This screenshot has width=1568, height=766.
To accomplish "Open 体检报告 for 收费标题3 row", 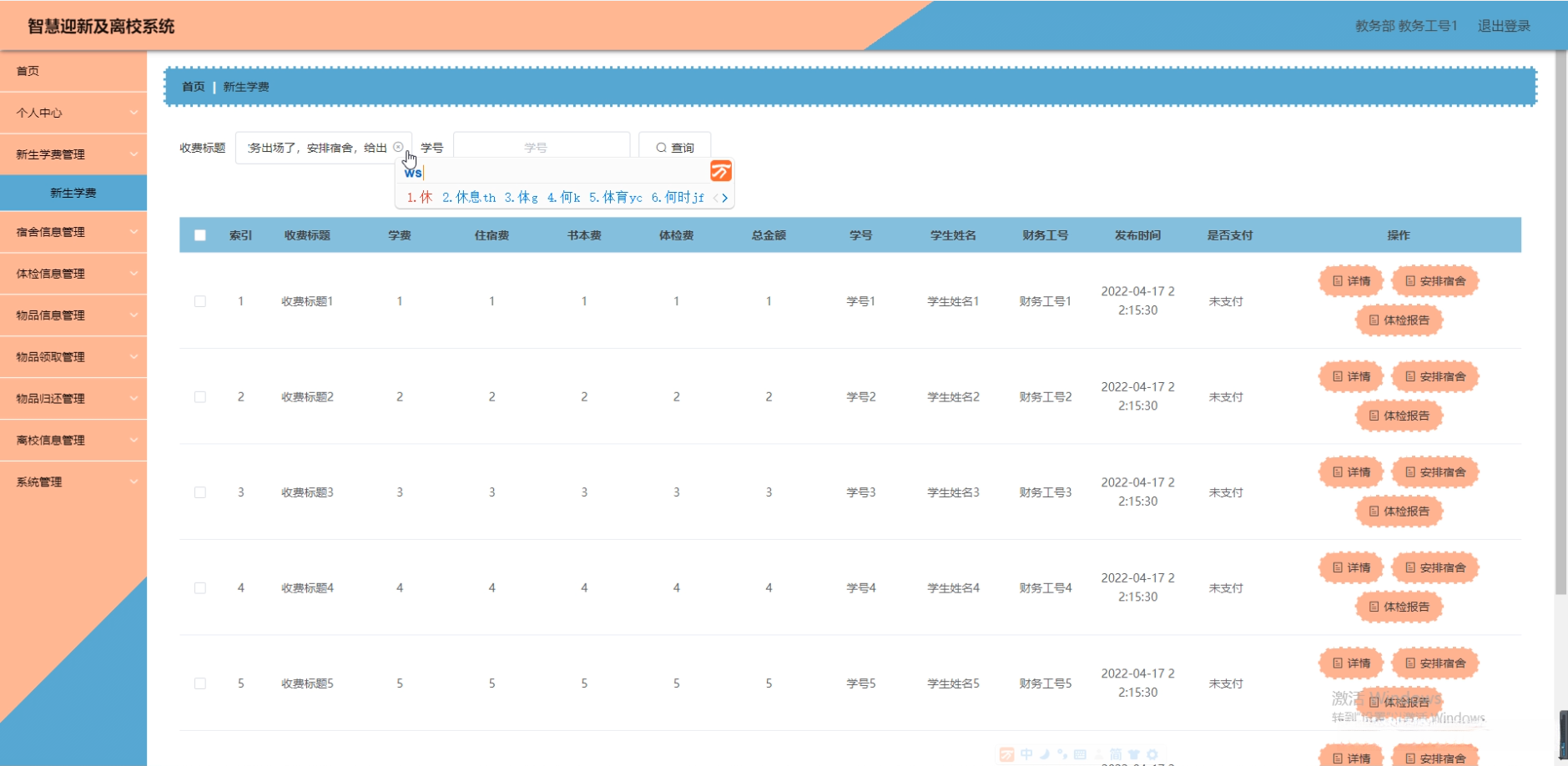I will coord(1399,512).
